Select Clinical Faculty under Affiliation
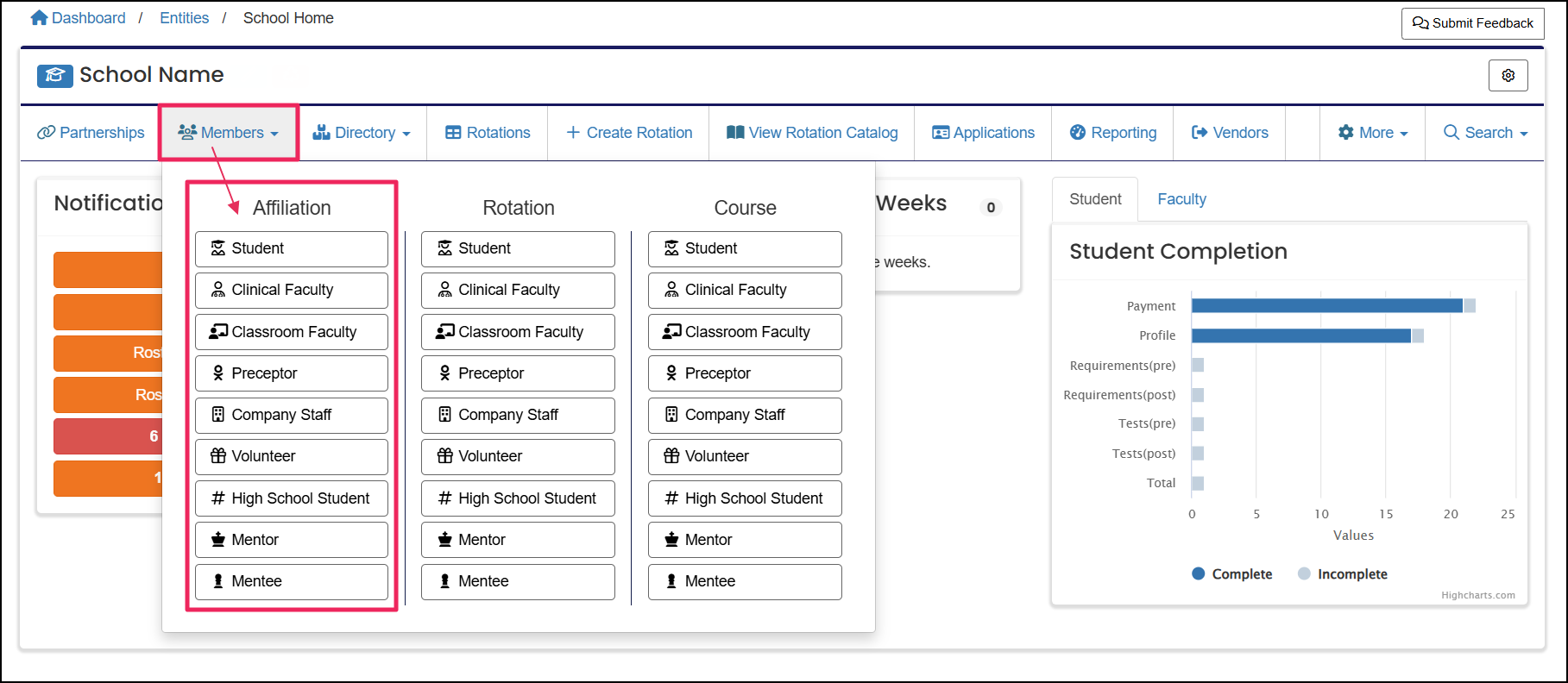Image resolution: width=1568 pixels, height=683 pixels. click(x=292, y=290)
